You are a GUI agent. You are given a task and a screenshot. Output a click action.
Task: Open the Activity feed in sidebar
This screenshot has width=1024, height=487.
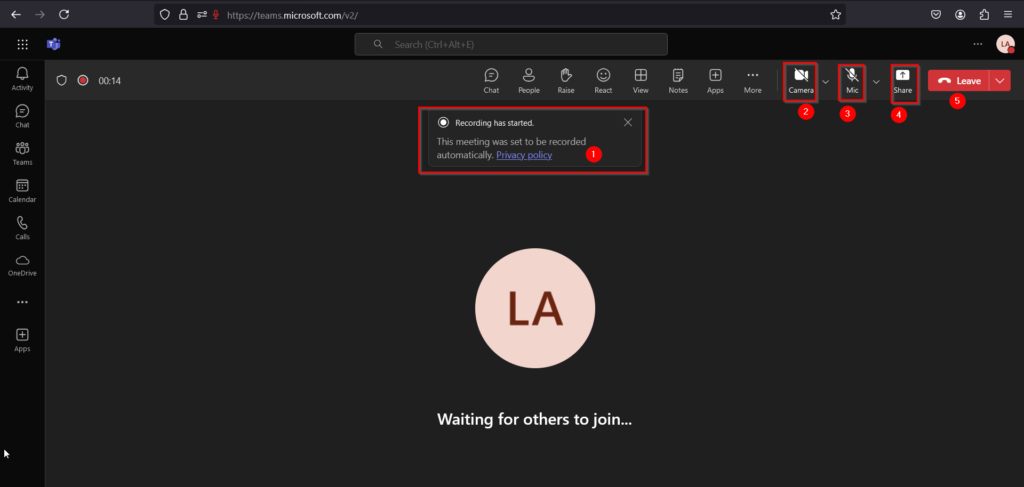22,78
